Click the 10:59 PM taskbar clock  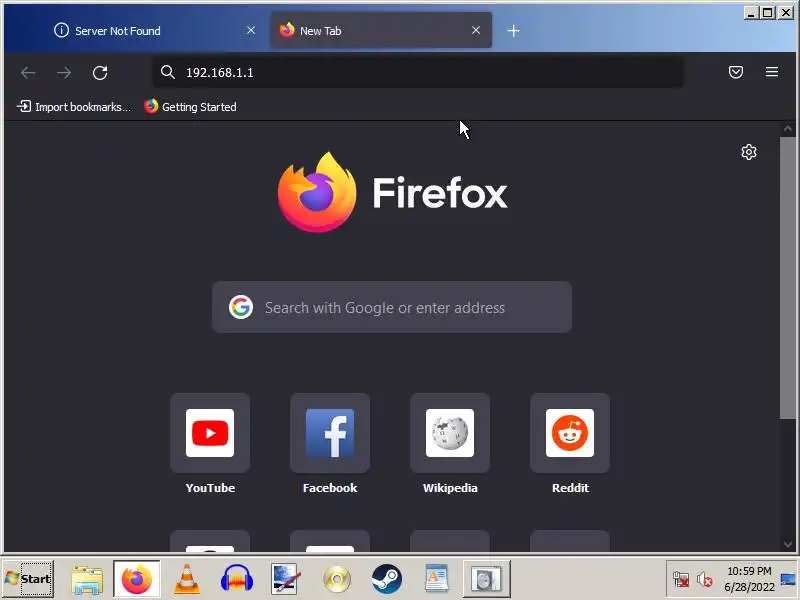pyautogui.click(x=749, y=579)
